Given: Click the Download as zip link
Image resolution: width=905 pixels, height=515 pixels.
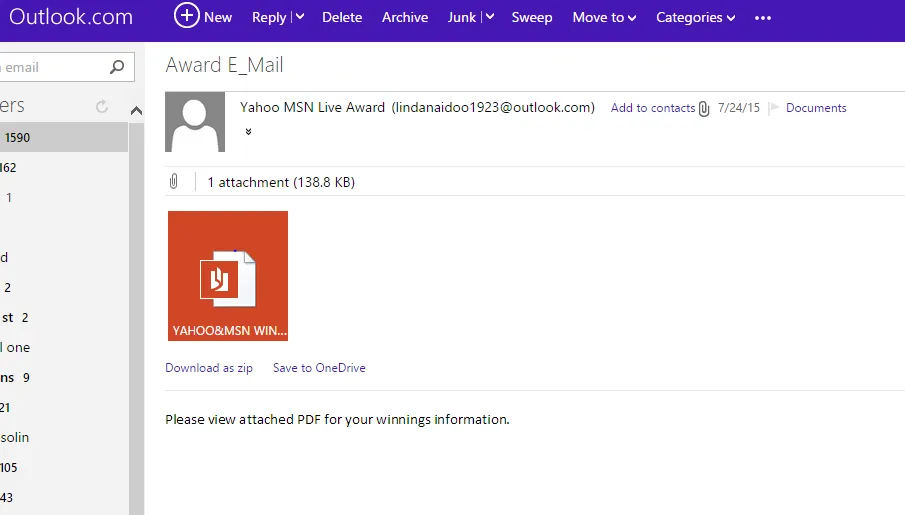Looking at the screenshot, I should point(209,368).
